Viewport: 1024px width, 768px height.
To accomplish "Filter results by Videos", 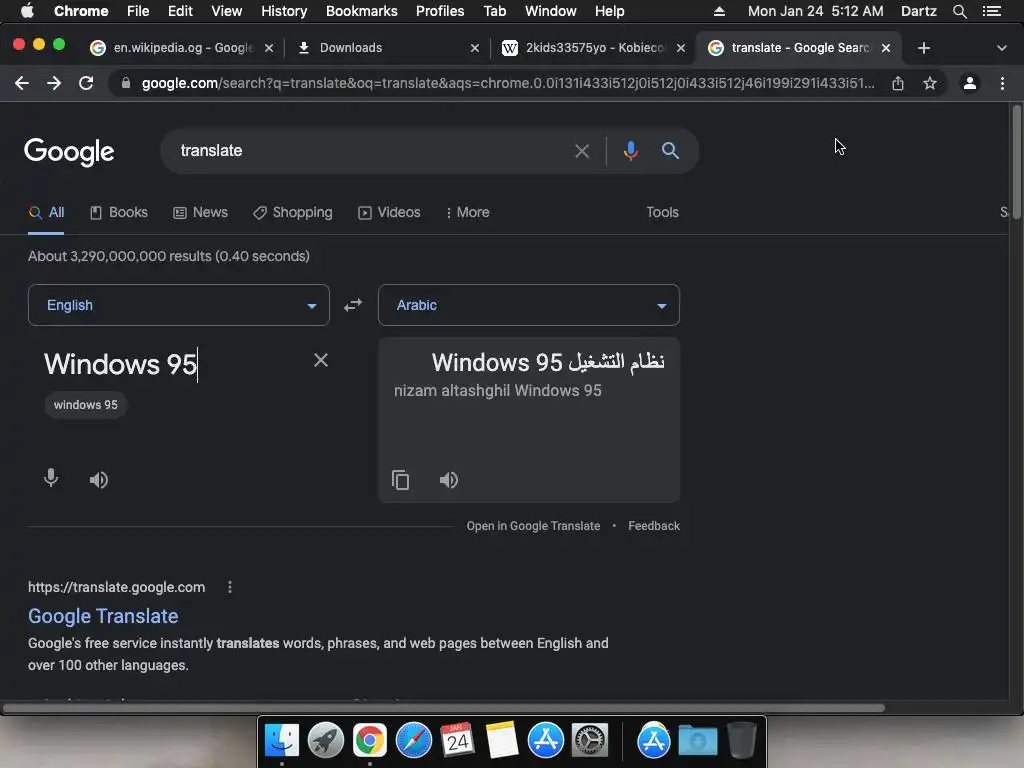I will [x=389, y=213].
